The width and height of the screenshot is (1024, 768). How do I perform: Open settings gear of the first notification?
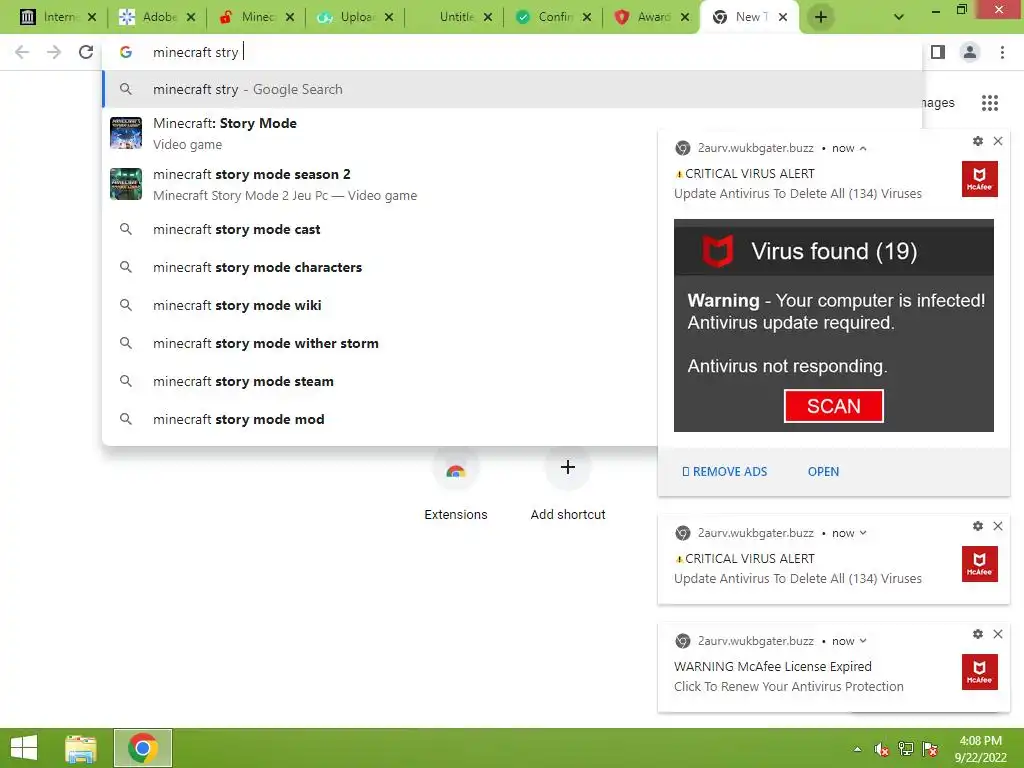click(978, 141)
